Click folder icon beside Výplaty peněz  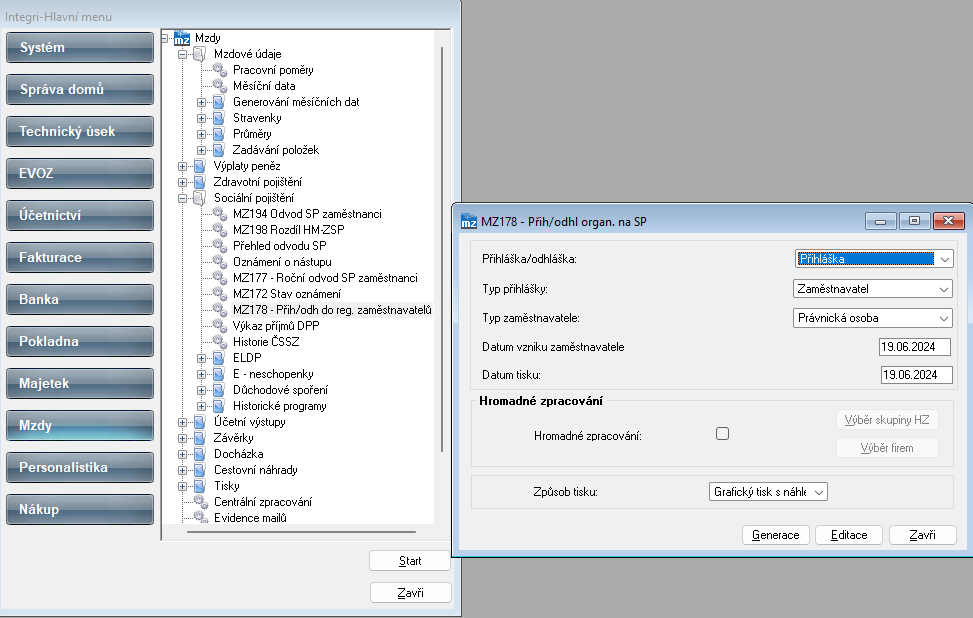(x=200, y=166)
